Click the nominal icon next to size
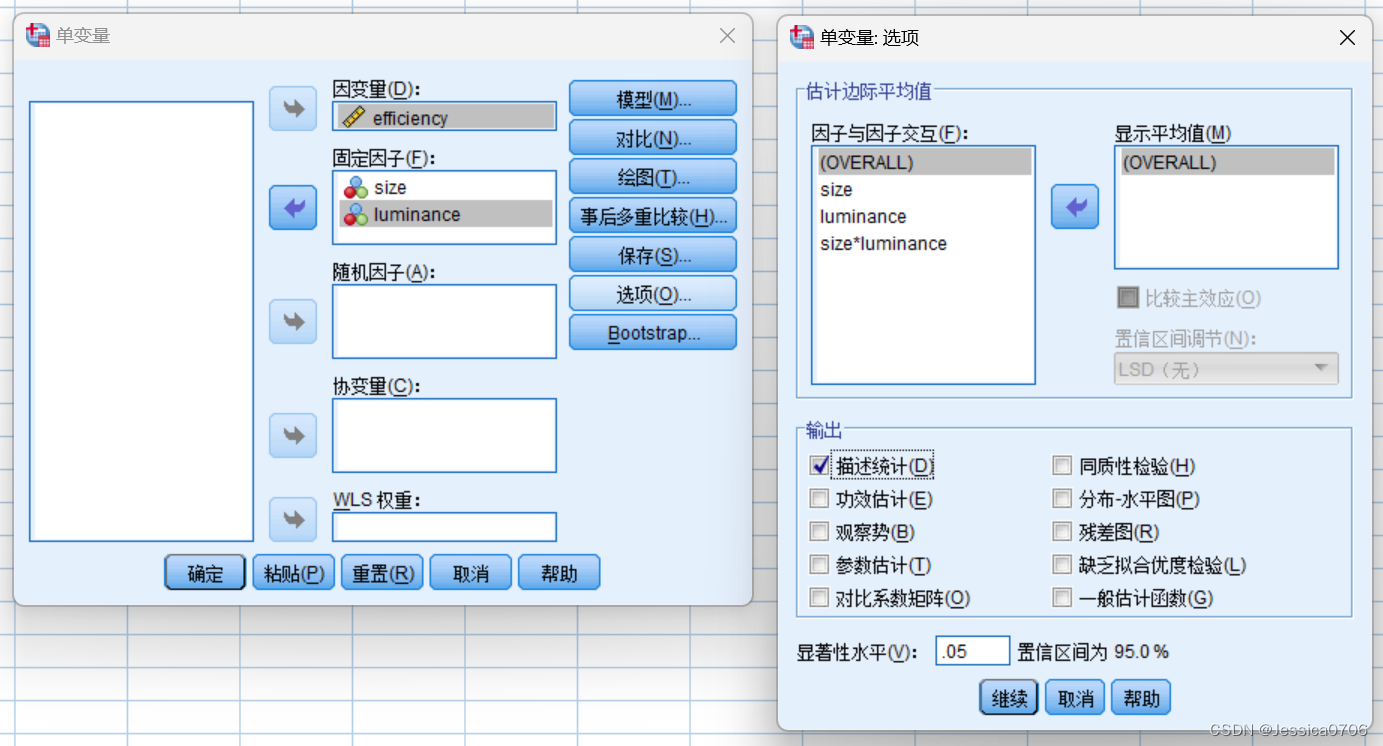This screenshot has height=746, width=1383. (x=355, y=187)
